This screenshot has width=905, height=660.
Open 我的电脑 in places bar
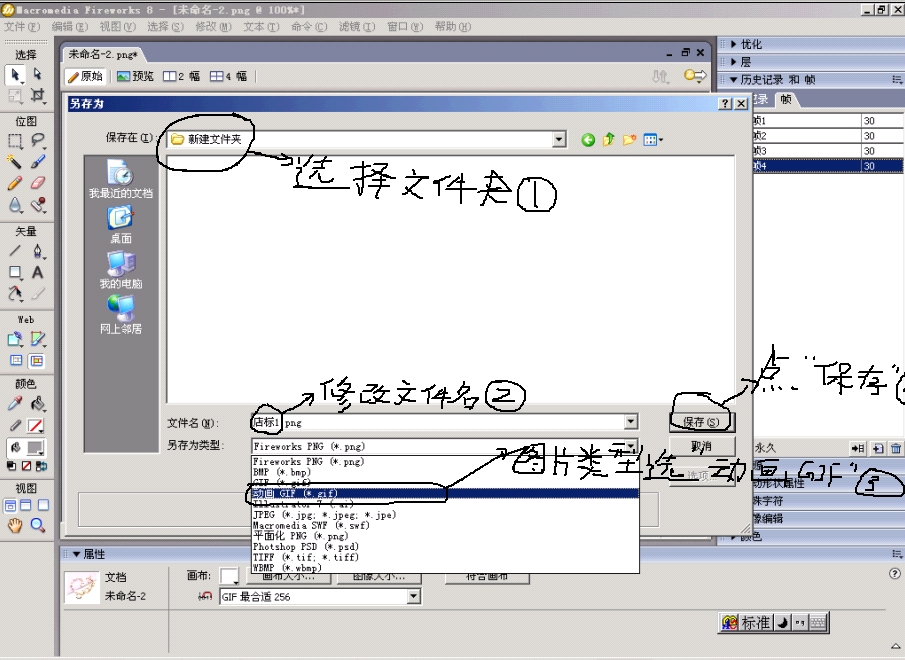(x=121, y=270)
